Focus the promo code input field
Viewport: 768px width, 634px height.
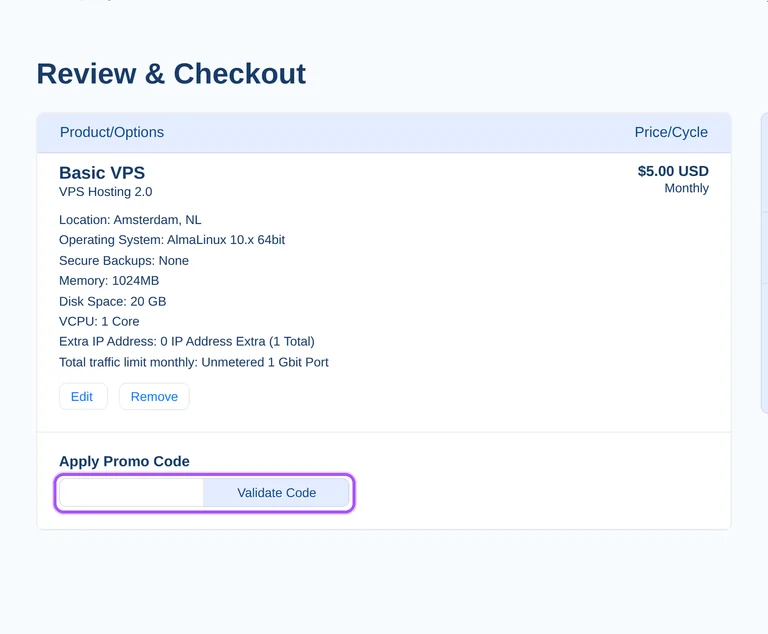tap(131, 493)
